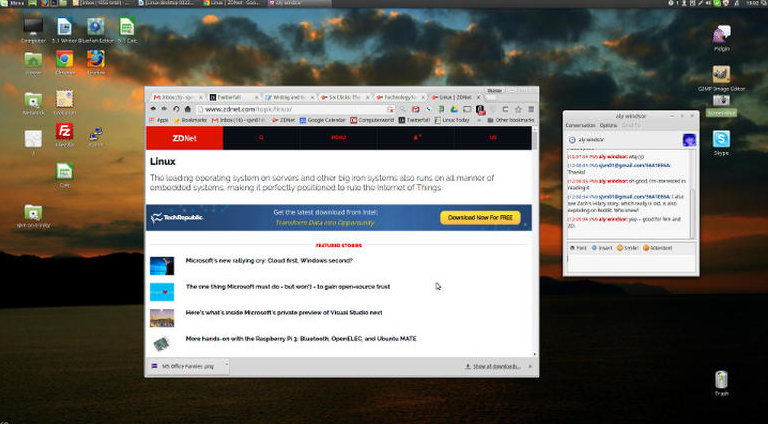Click the Gmail extension icon in Chrome toolbar
768x424 pixels.
tap(415, 109)
